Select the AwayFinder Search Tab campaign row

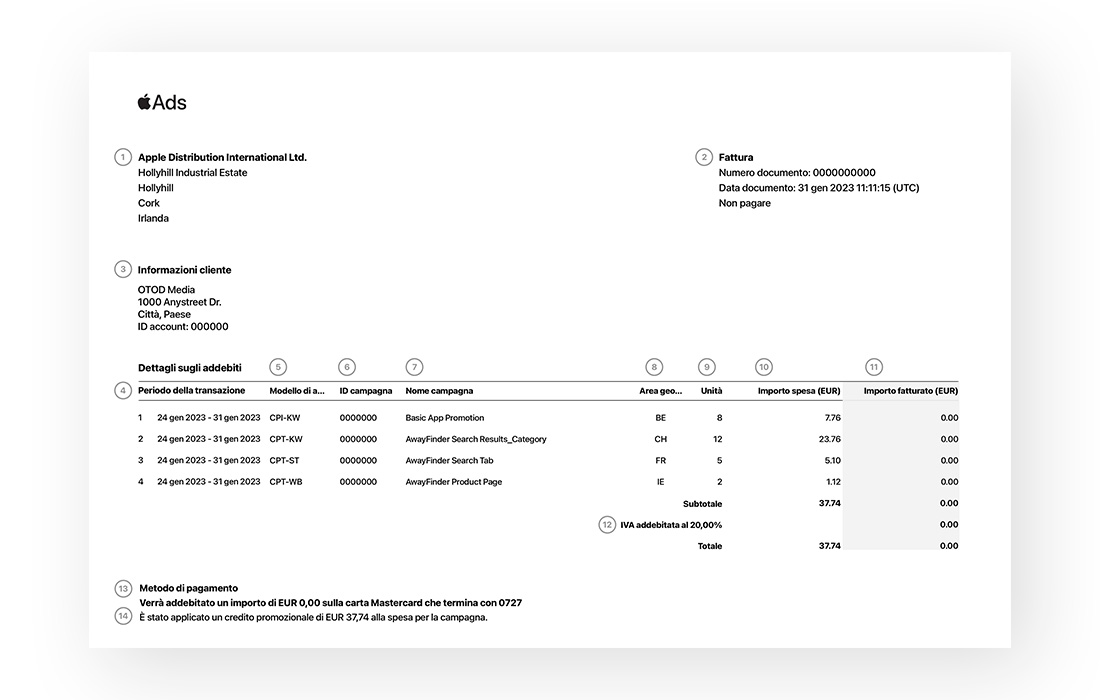(449, 461)
